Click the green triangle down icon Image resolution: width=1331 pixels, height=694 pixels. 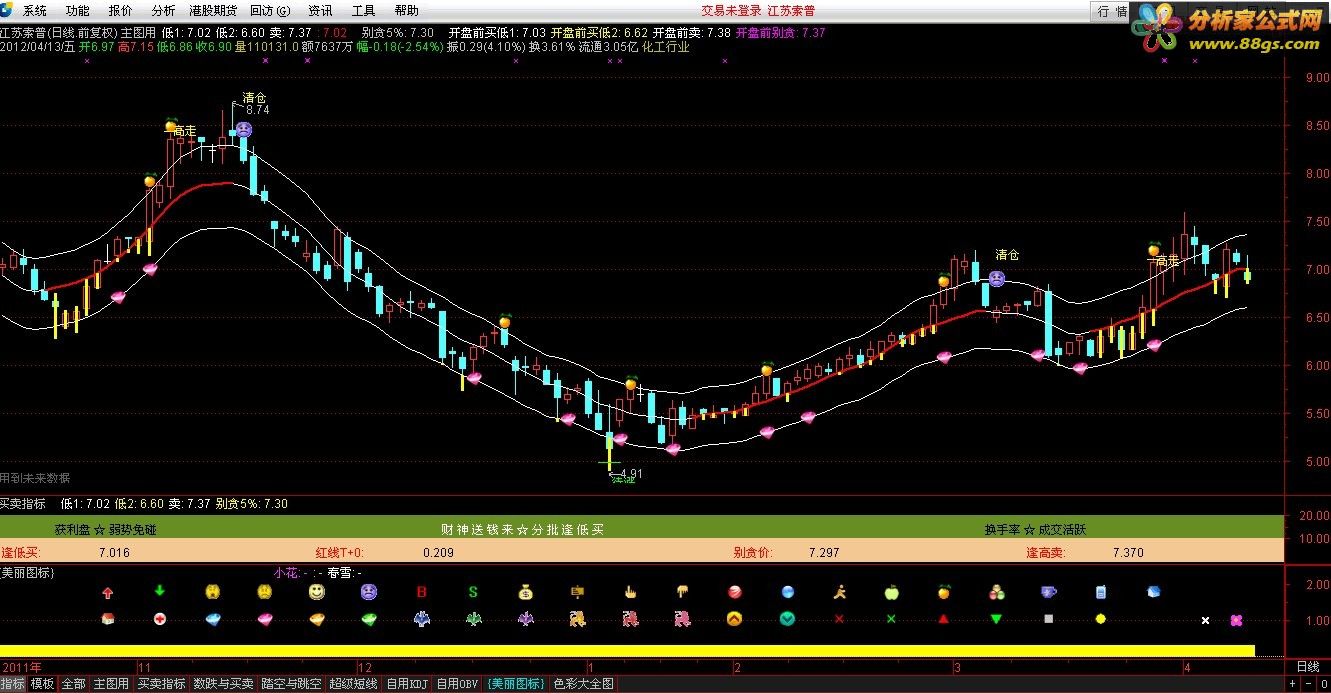tap(996, 619)
